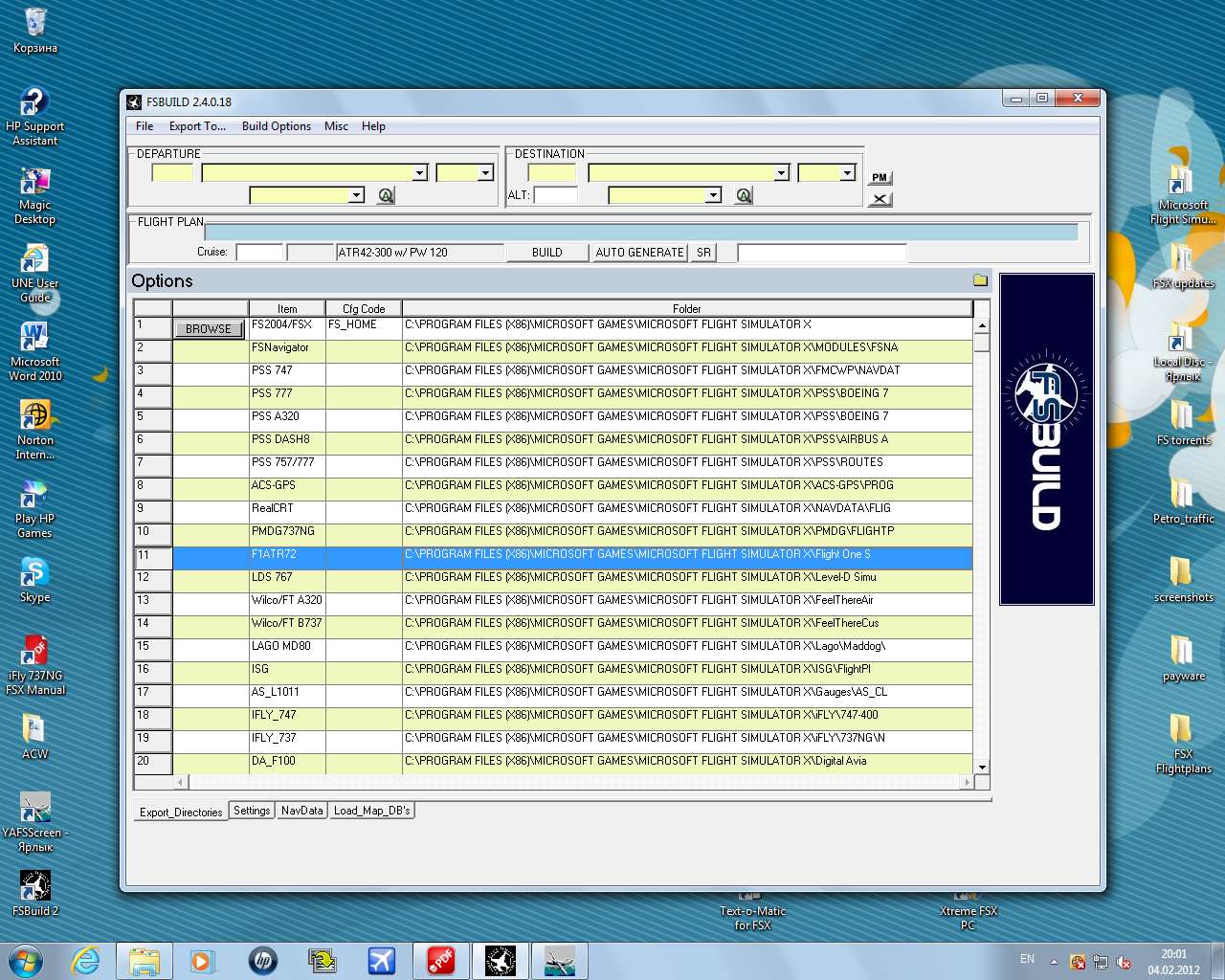
Task: Switch to the Load_Map_DB's tab
Action: pos(372,811)
